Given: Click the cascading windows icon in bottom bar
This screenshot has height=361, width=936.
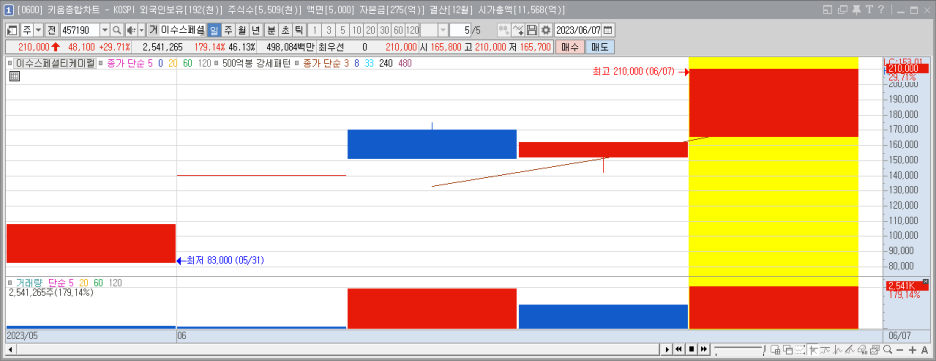Looking at the screenshot, I should pos(788,350).
